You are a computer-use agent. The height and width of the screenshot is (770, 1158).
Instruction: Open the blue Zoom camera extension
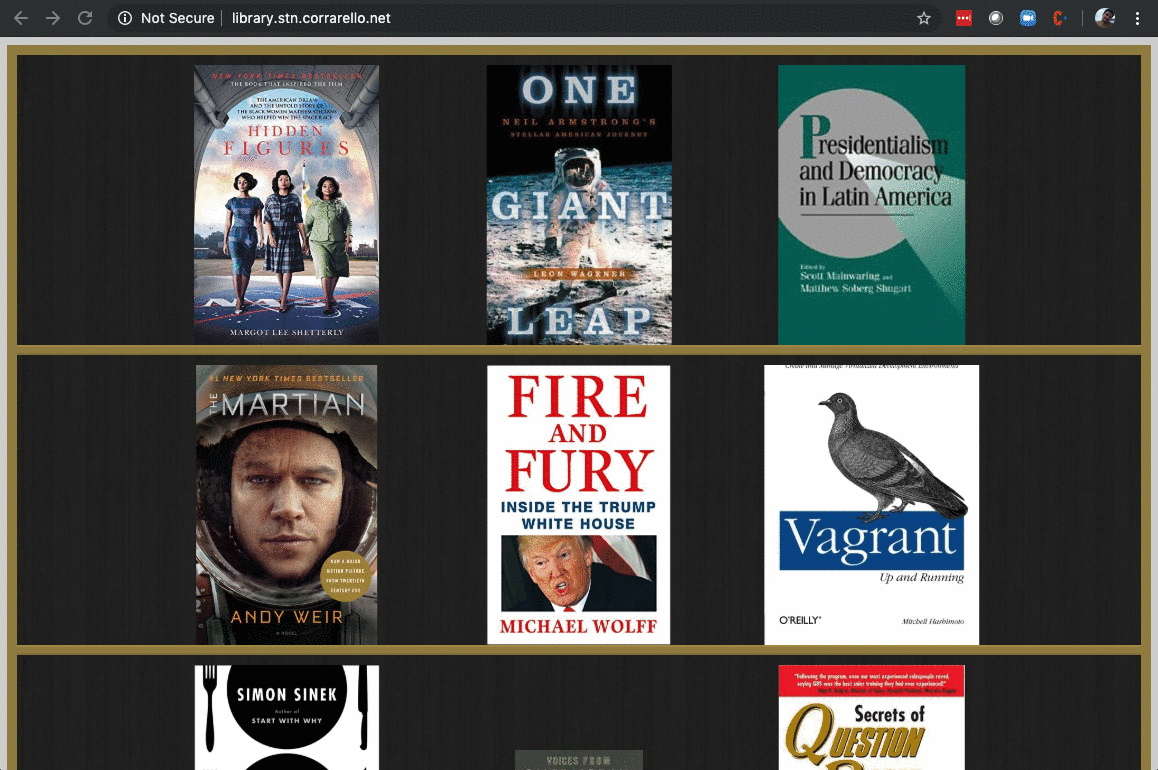tap(1028, 18)
